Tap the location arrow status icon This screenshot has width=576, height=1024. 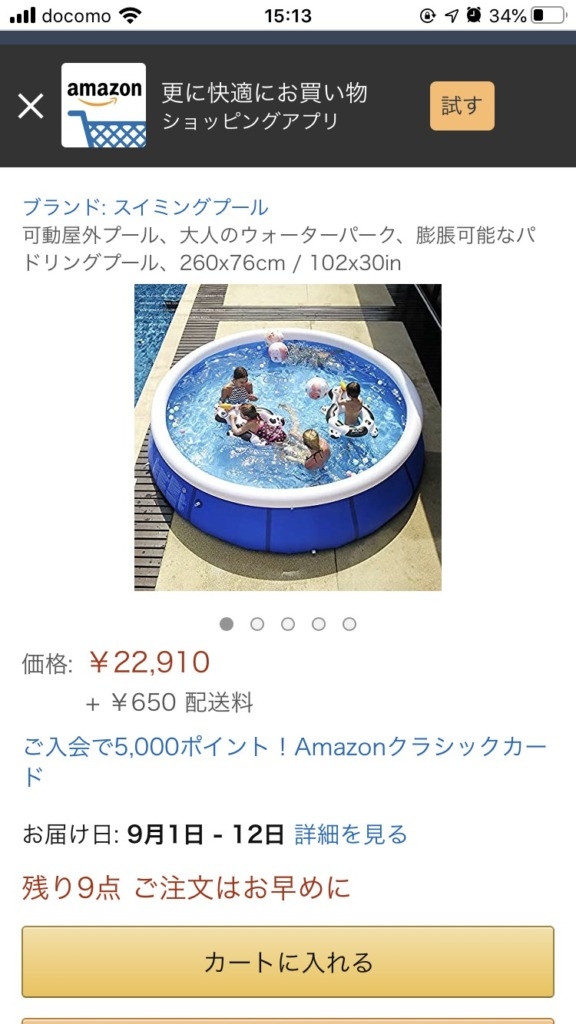tap(451, 16)
